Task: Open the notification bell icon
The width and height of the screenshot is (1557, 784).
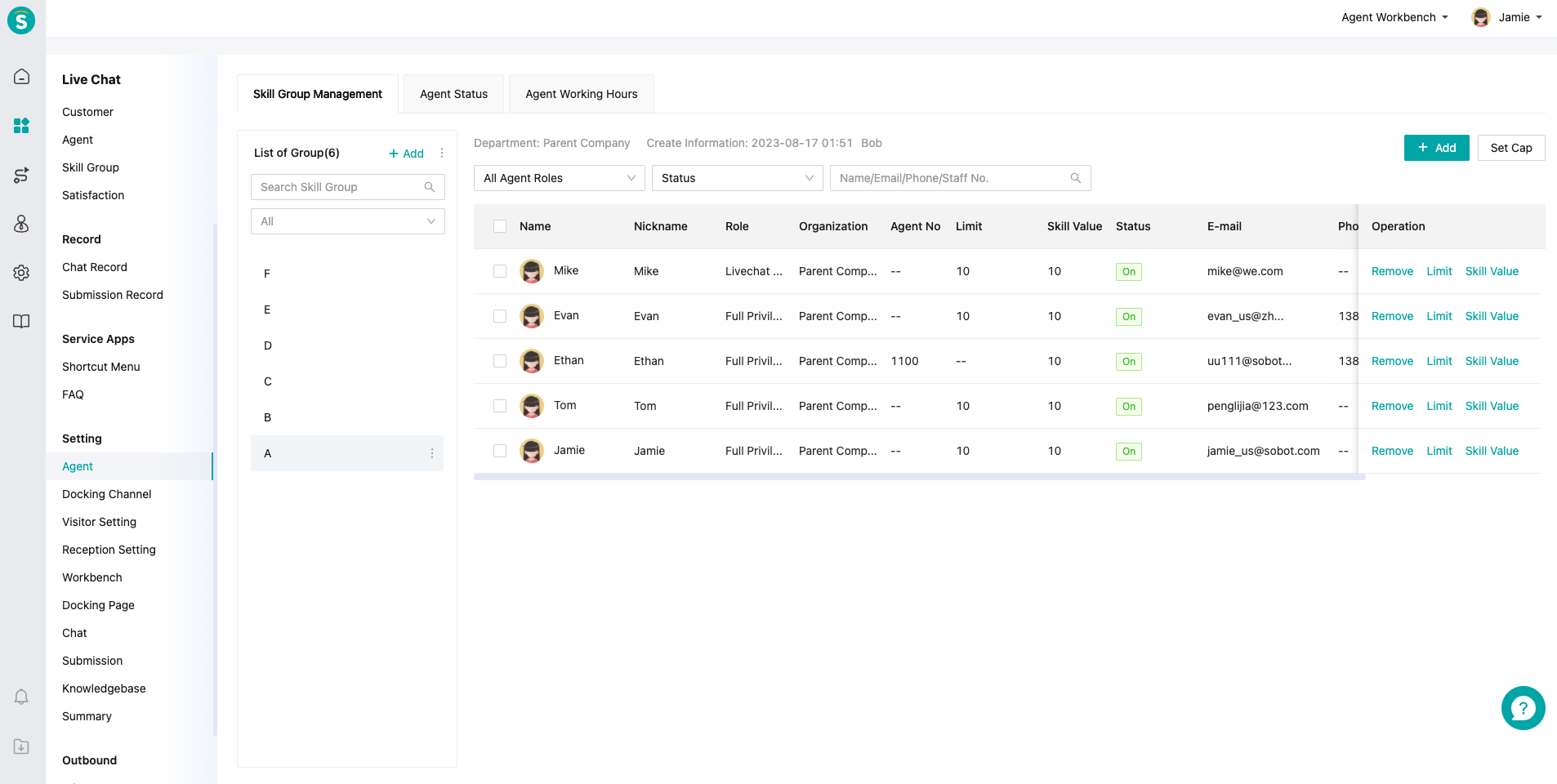Action: click(x=22, y=697)
